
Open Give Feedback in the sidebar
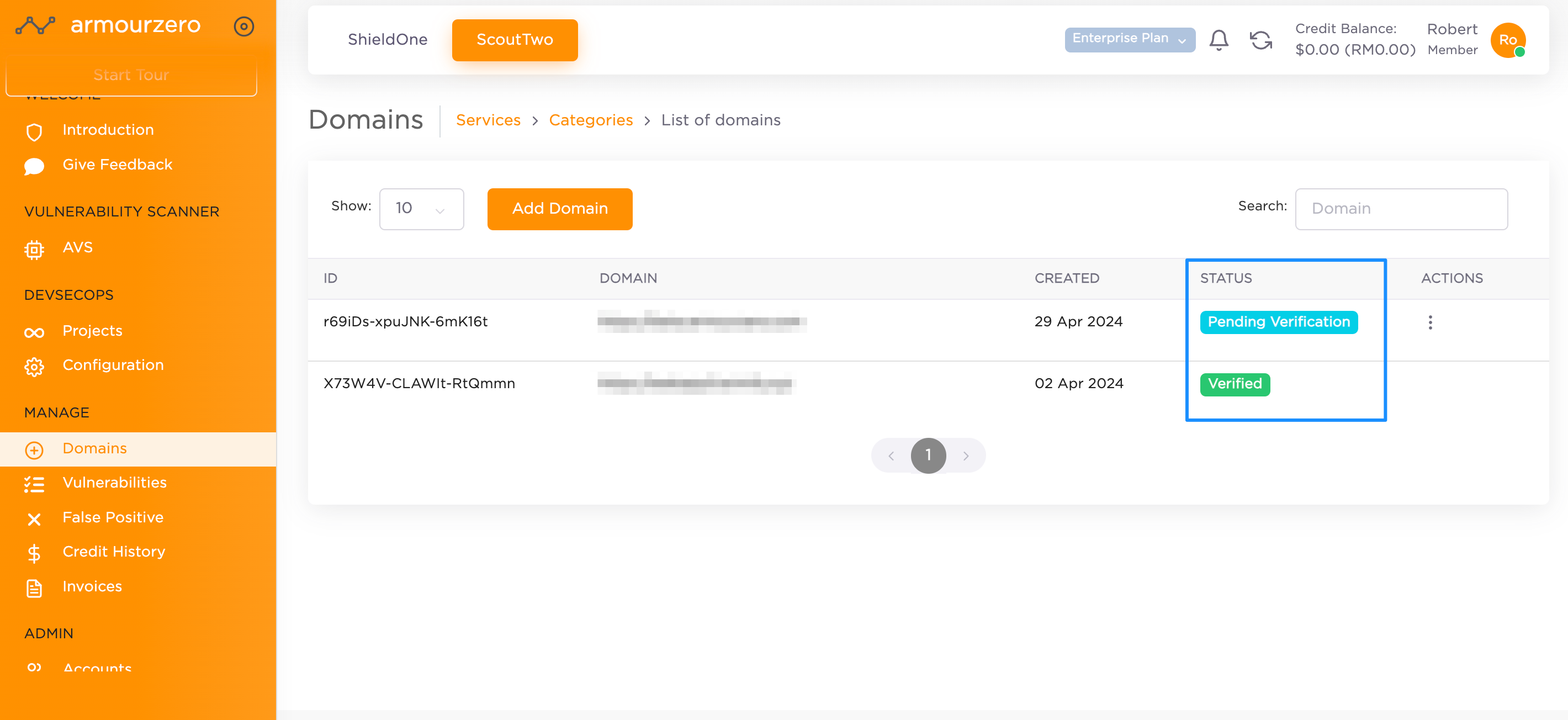coord(118,165)
